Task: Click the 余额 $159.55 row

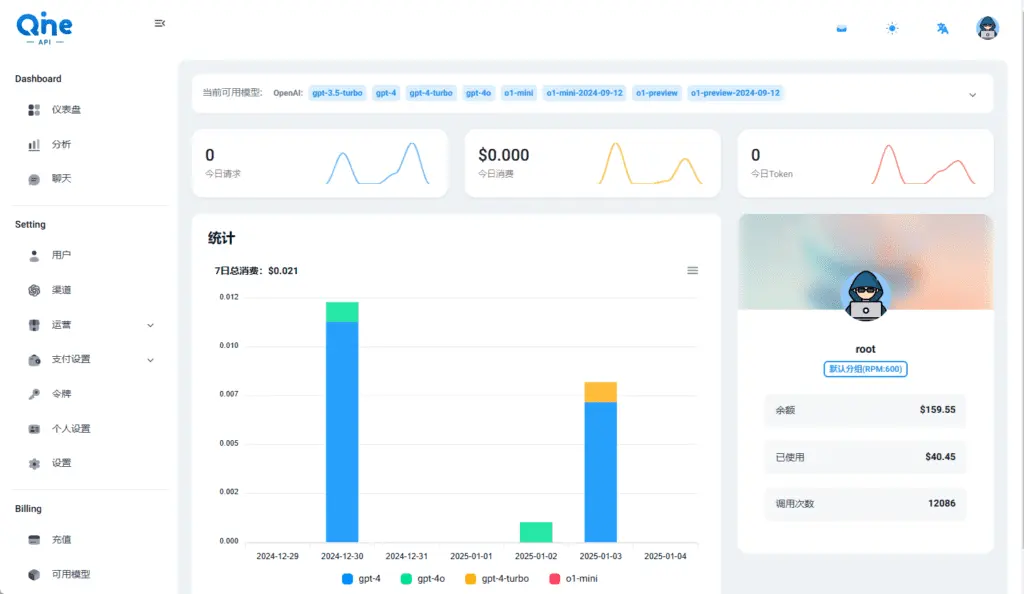Action: click(x=865, y=410)
